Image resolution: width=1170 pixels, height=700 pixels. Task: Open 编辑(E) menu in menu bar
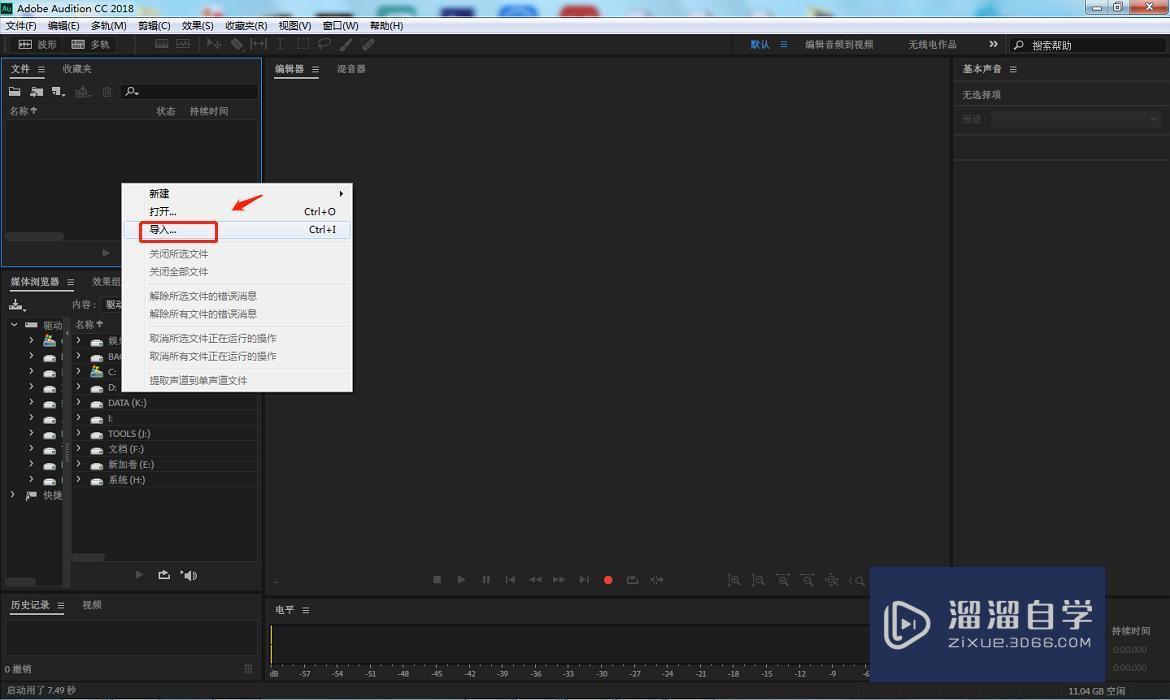pyautogui.click(x=63, y=25)
